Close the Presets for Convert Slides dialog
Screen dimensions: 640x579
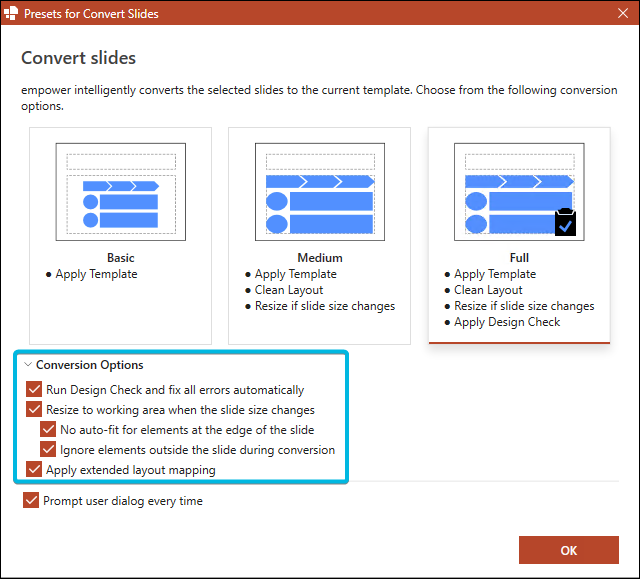[623, 13]
